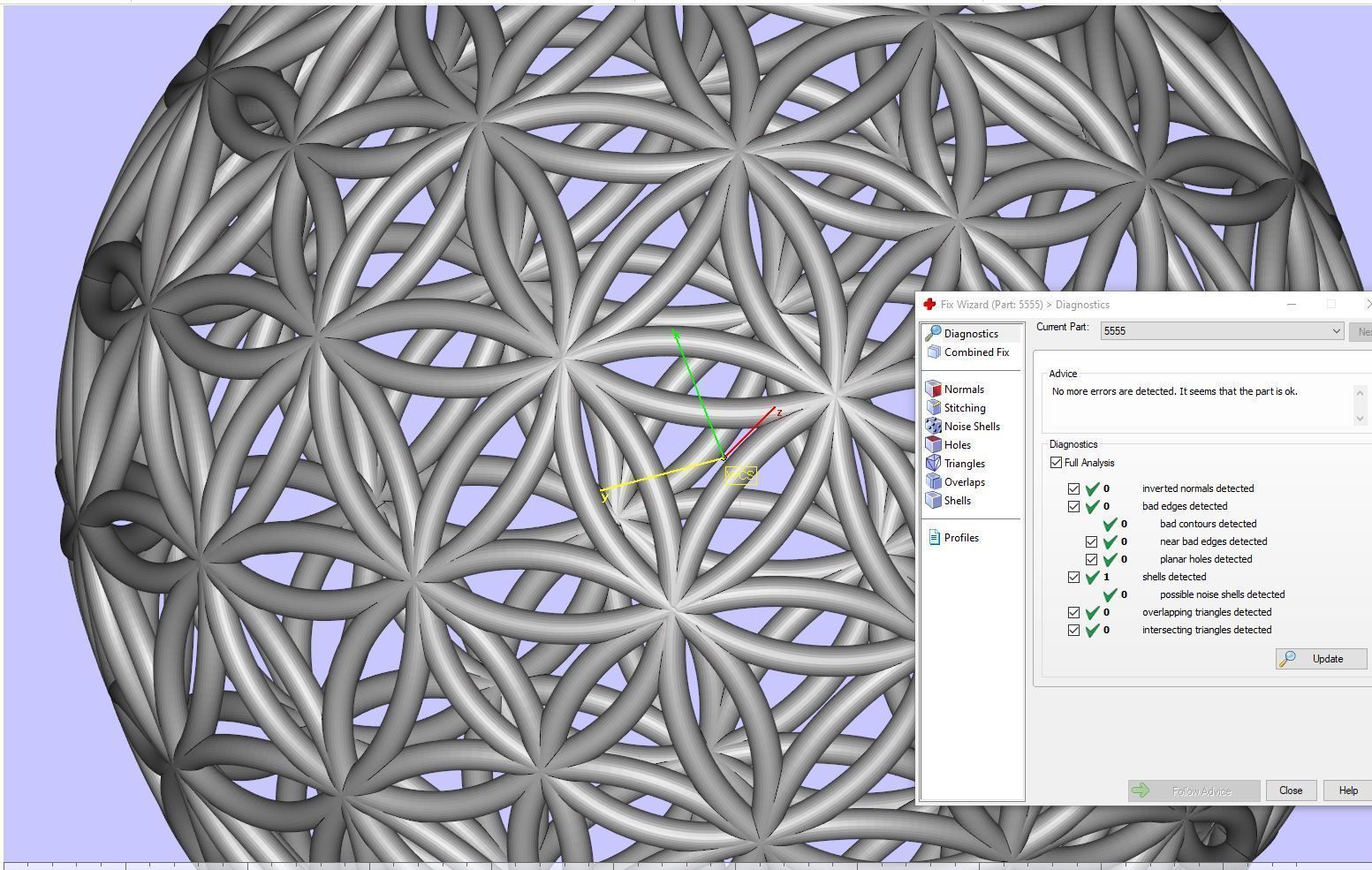Click the Noise Shells icon
This screenshot has width=1372, height=870.
tap(933, 426)
